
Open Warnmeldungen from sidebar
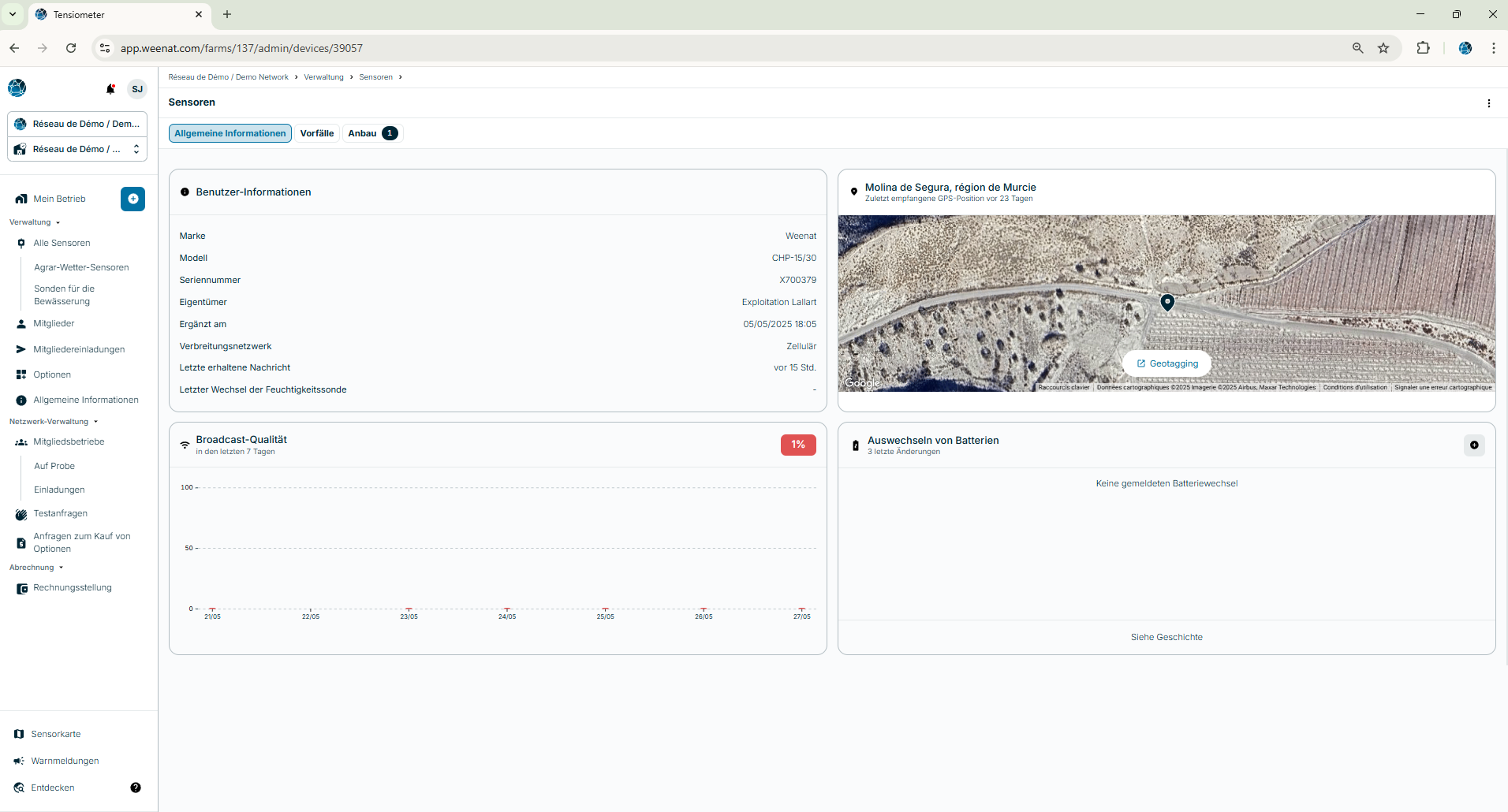(x=65, y=761)
